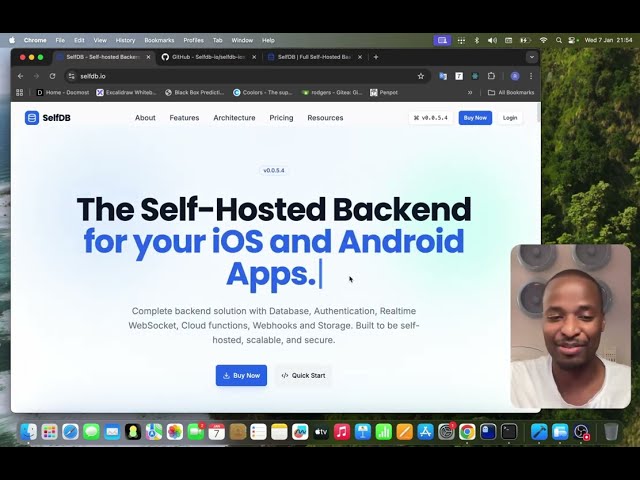The height and width of the screenshot is (480, 640).
Task: Open the Chrome profile avatar
Action: coord(515,76)
